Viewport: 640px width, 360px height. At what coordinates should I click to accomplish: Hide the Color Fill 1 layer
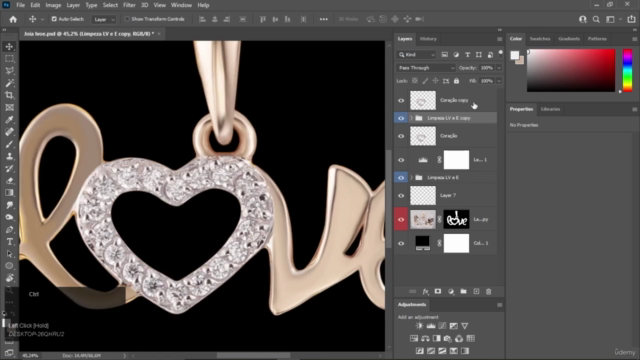pos(401,243)
